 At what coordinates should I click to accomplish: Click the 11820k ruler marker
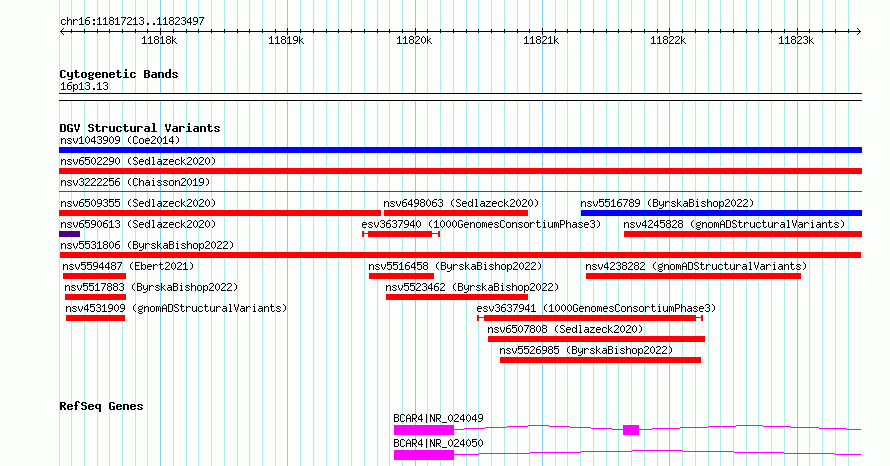(414, 40)
